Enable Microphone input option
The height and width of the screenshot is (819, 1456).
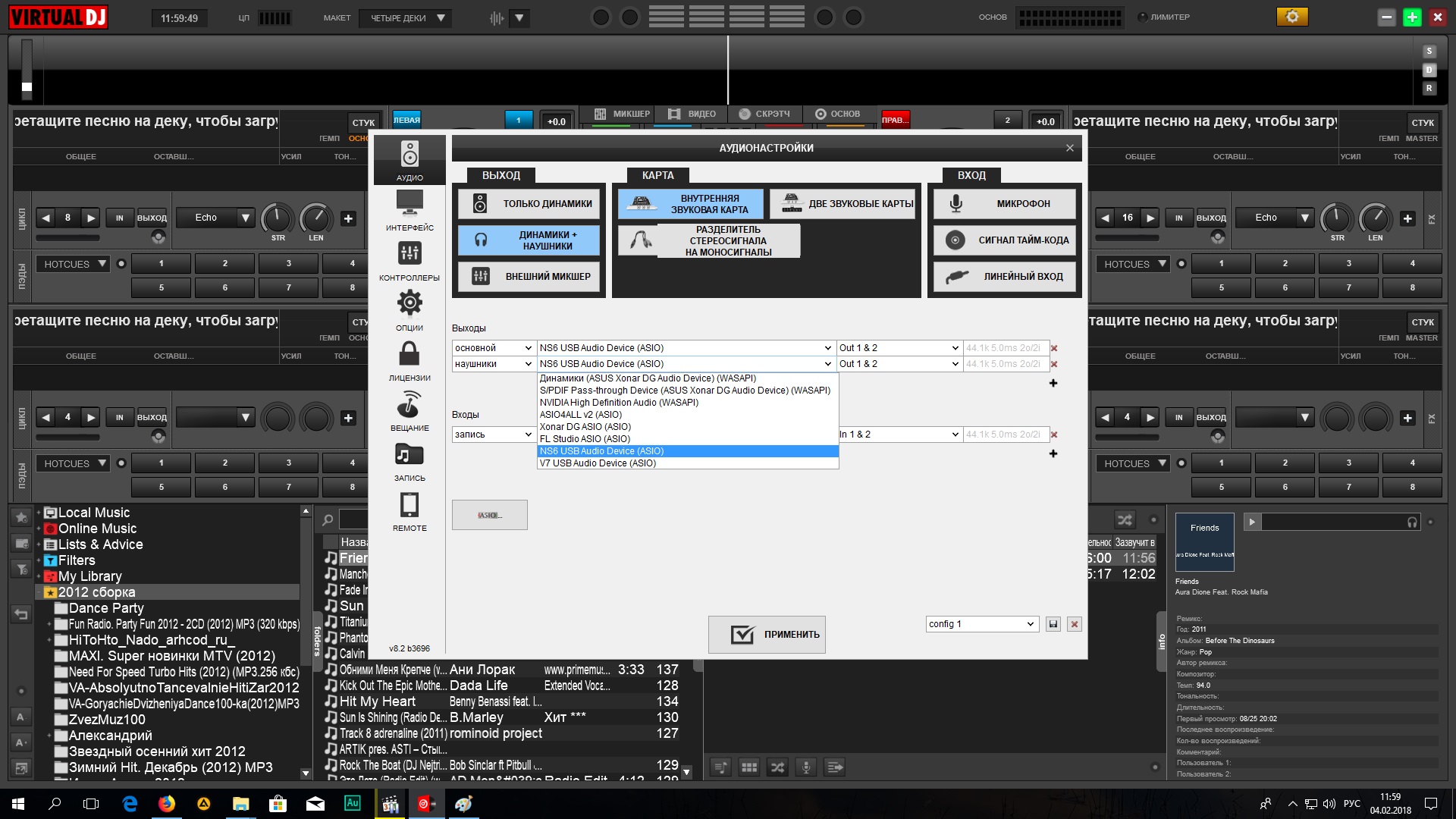tap(1005, 204)
